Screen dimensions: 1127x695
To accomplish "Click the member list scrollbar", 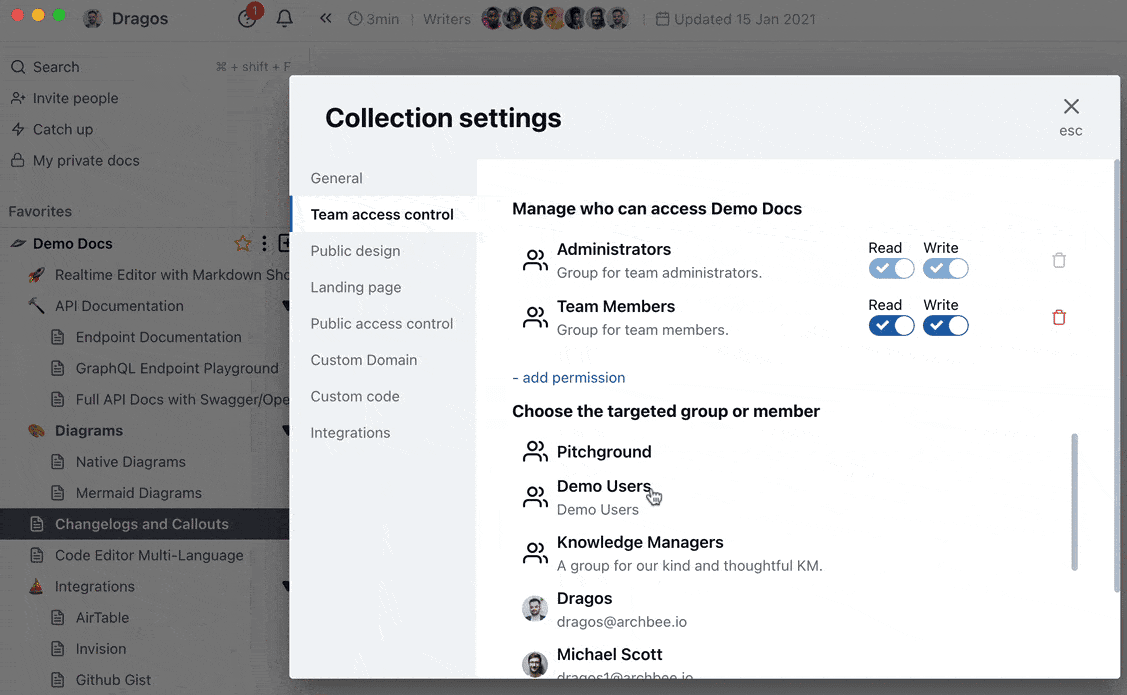I will click(1075, 500).
